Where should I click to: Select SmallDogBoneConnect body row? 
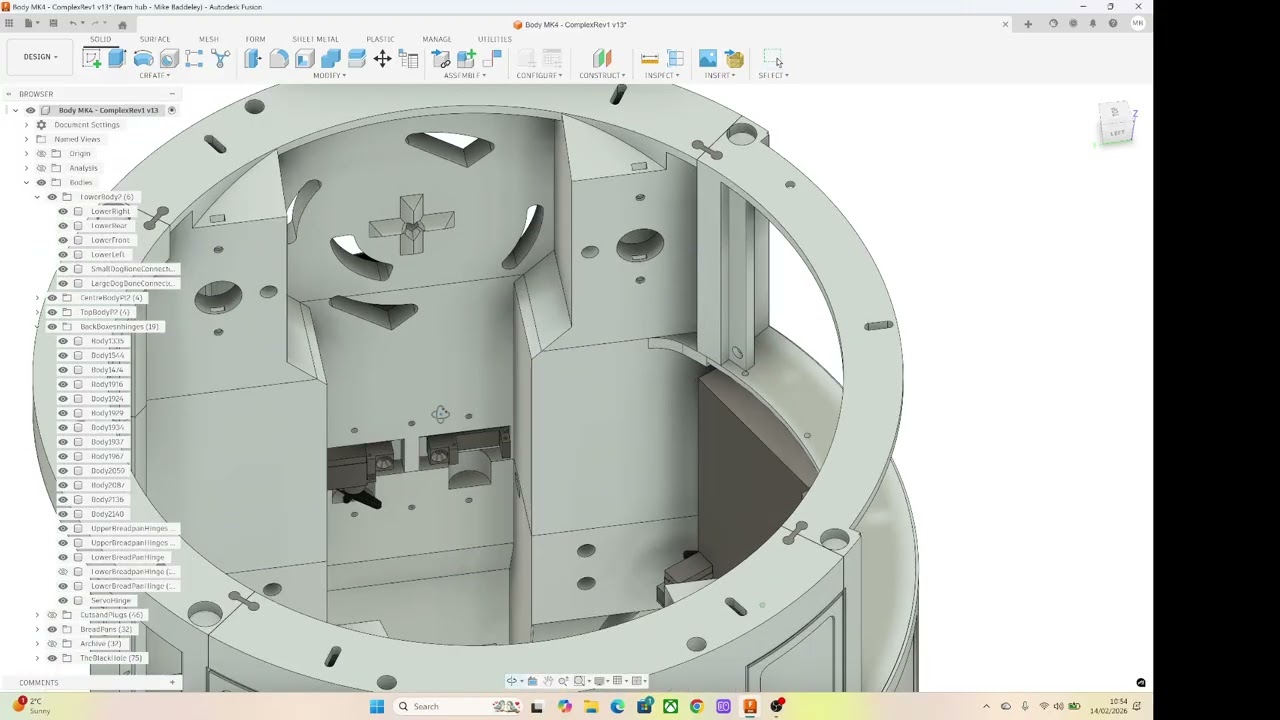[x=117, y=269]
